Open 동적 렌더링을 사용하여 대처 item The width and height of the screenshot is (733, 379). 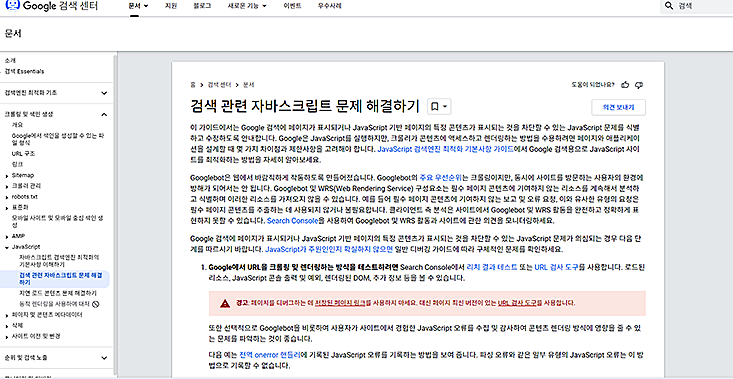point(54,304)
